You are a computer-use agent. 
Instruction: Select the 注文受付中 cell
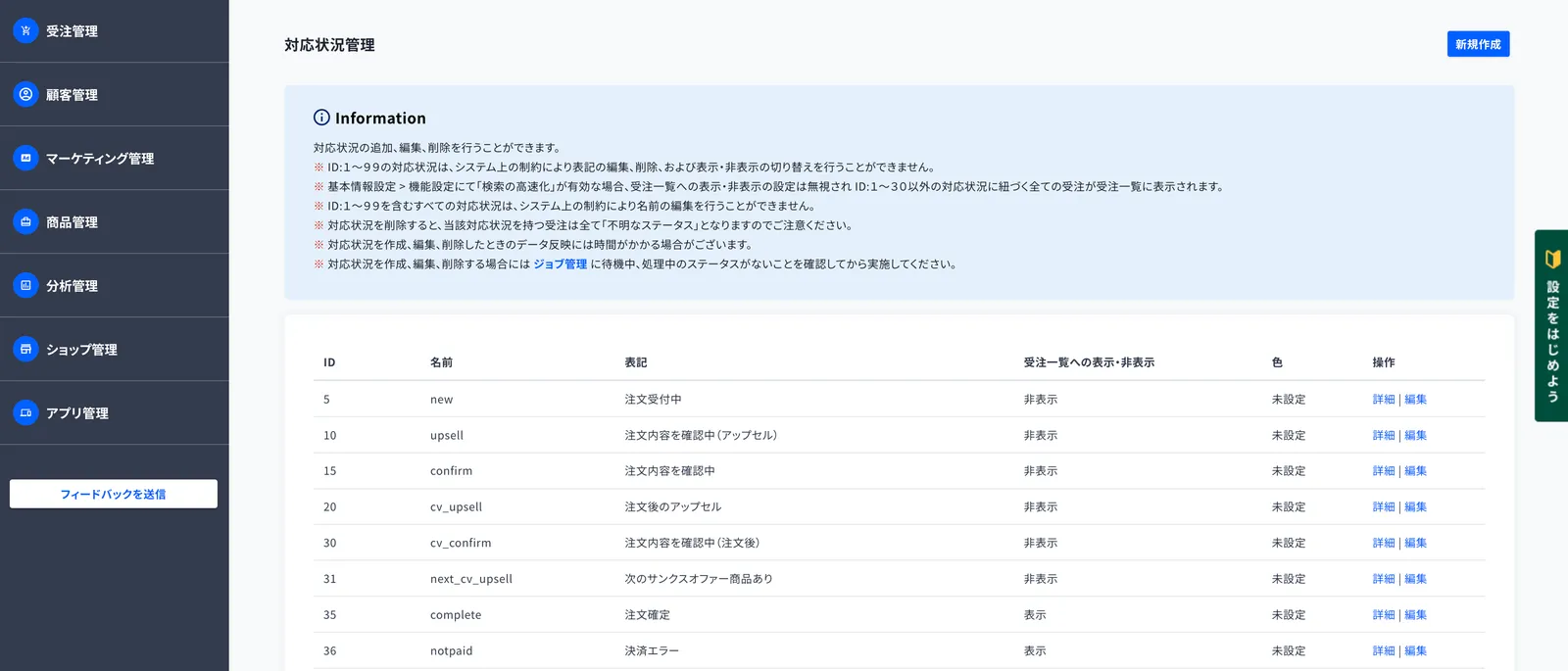[x=654, y=400]
